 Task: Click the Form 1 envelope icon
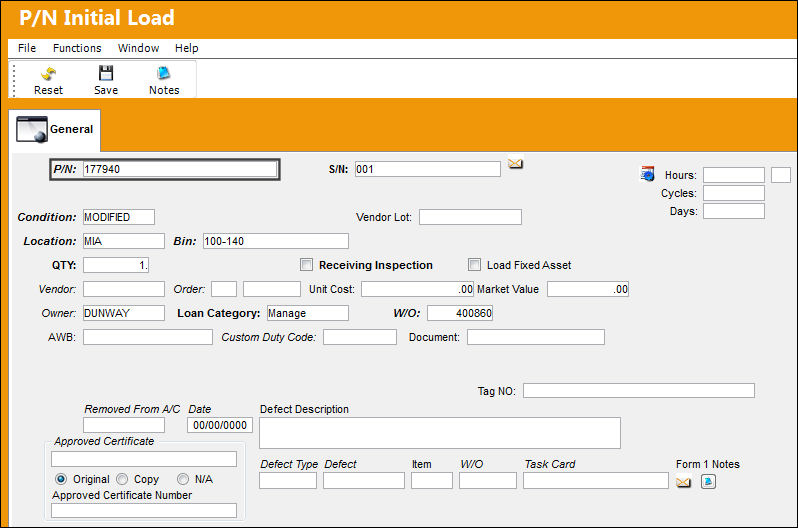[x=683, y=482]
